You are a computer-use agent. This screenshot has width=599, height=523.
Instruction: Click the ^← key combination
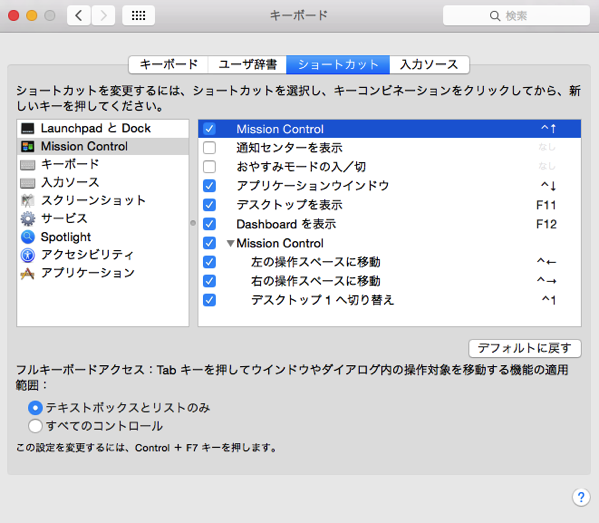547,262
